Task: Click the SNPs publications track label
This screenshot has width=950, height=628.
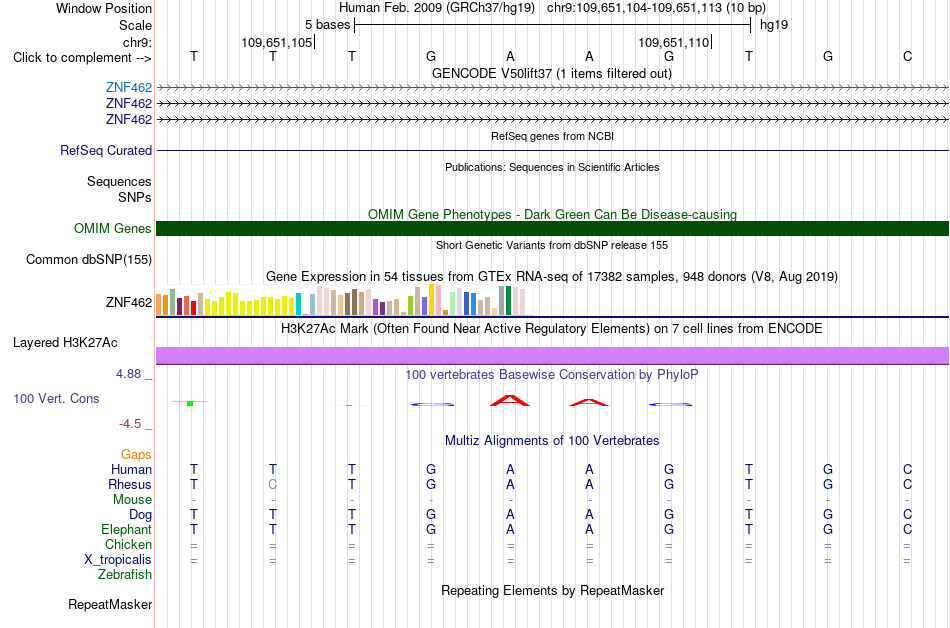Action: click(135, 197)
